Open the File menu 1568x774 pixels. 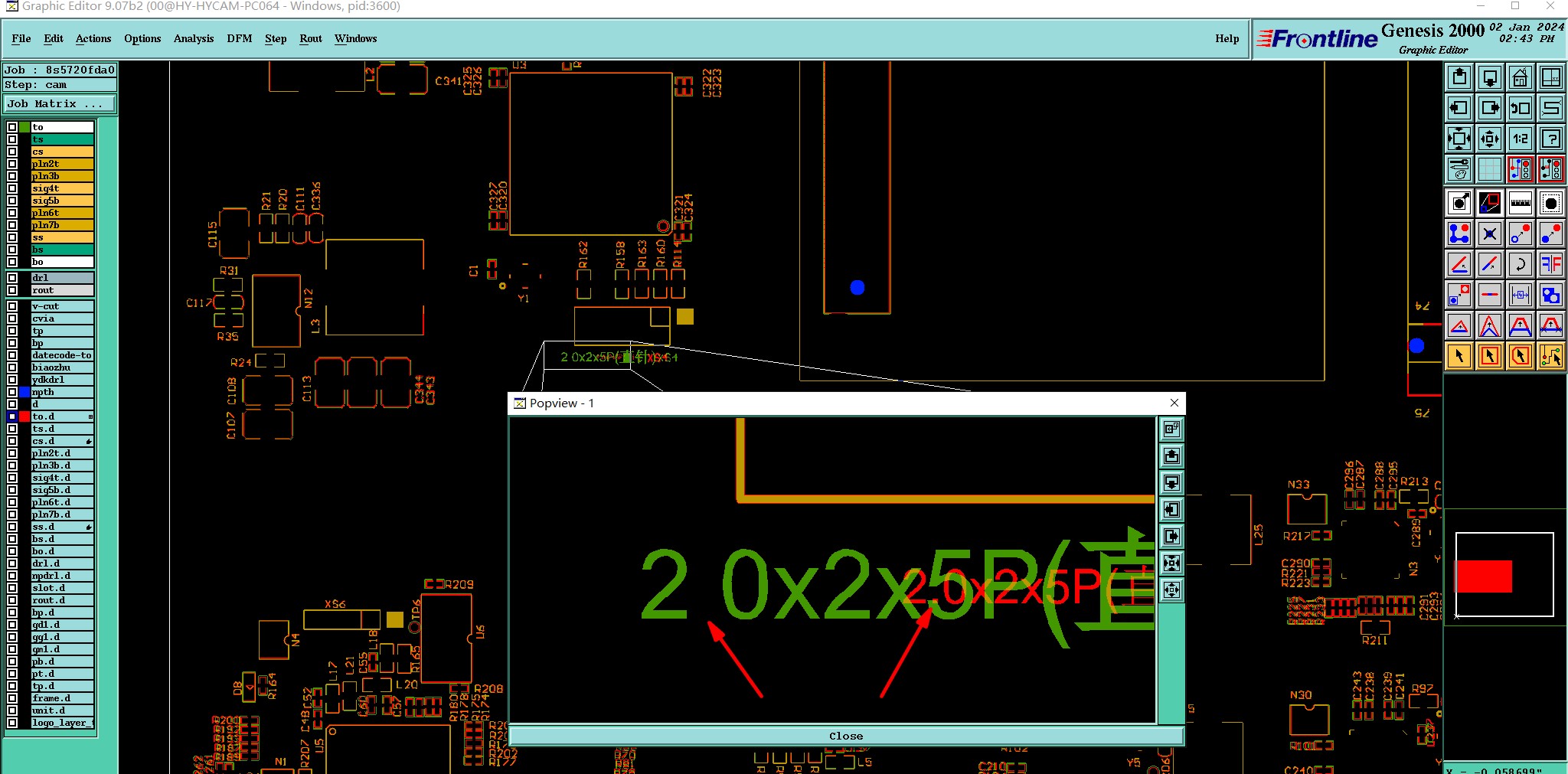pos(21,38)
